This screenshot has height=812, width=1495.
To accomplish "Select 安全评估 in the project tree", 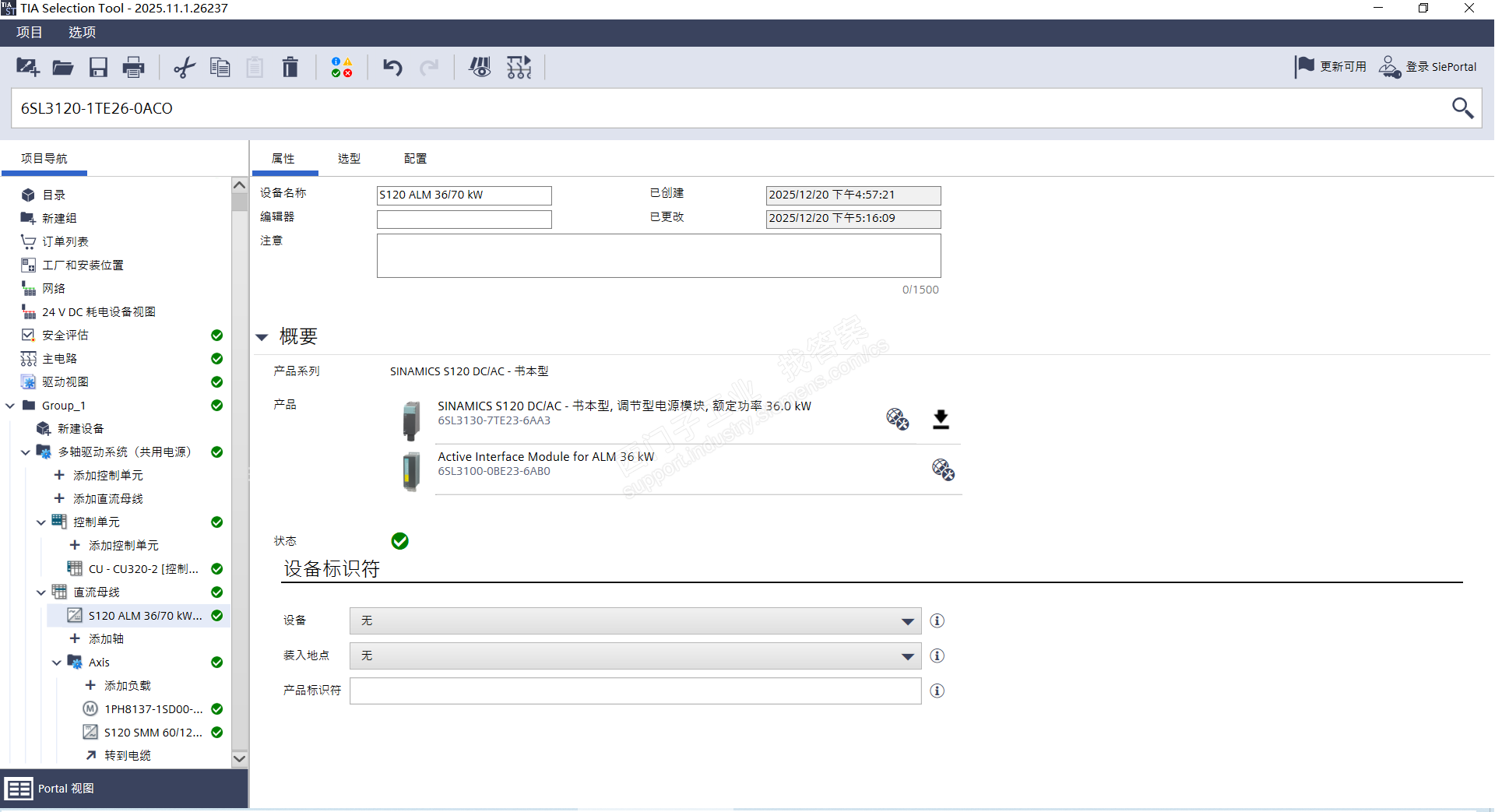I will point(65,336).
